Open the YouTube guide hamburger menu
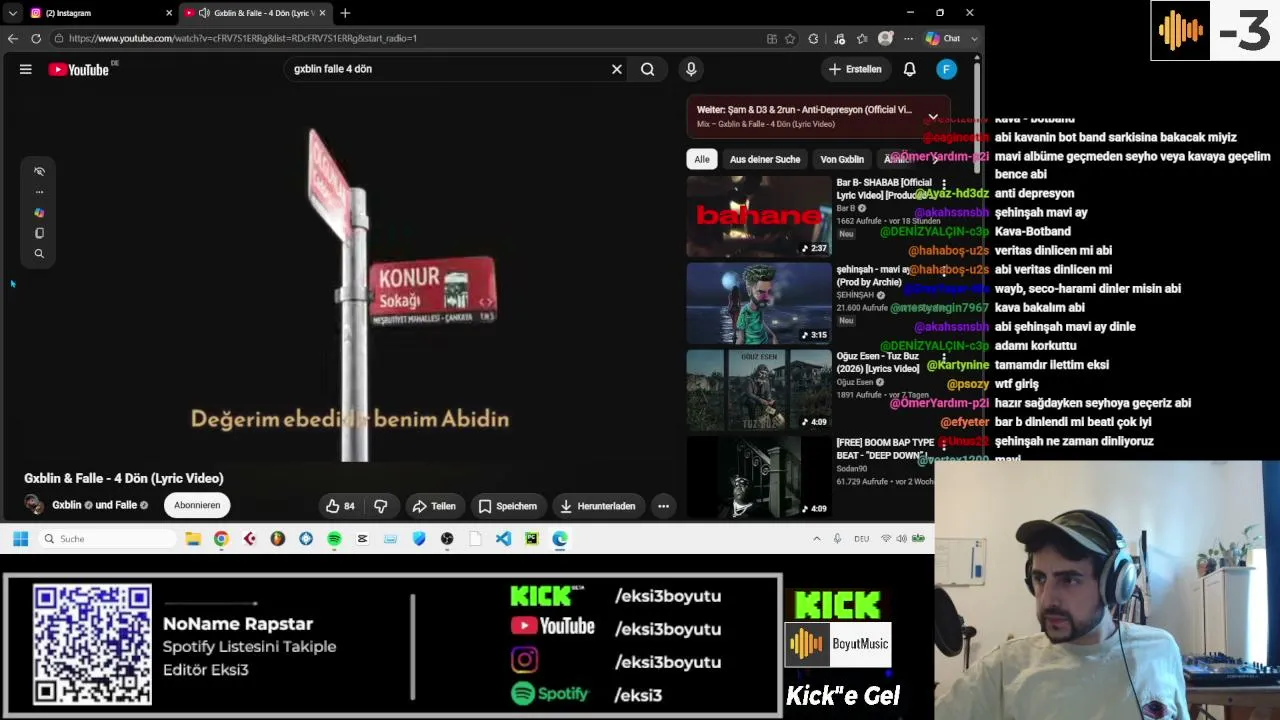 pyautogui.click(x=26, y=69)
